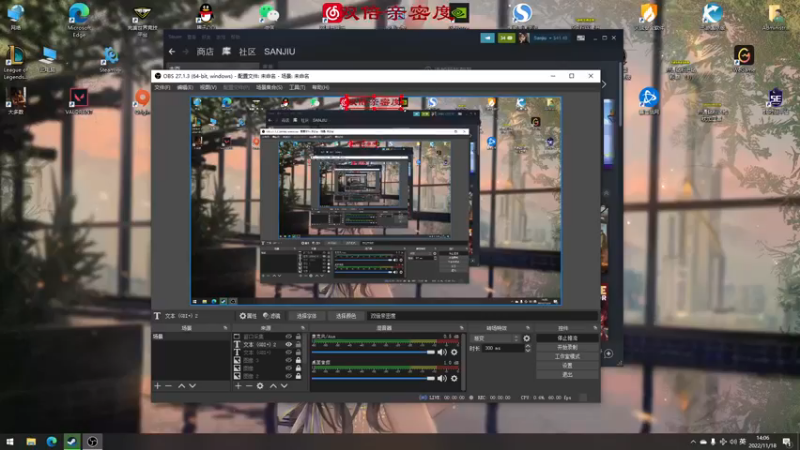800x450 pixels.
Task: Open League of Legends desktop shortcut
Action: pos(15,62)
